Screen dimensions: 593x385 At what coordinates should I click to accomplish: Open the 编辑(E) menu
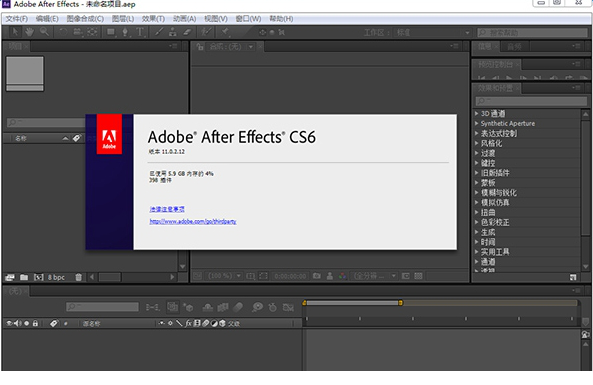[x=47, y=19]
